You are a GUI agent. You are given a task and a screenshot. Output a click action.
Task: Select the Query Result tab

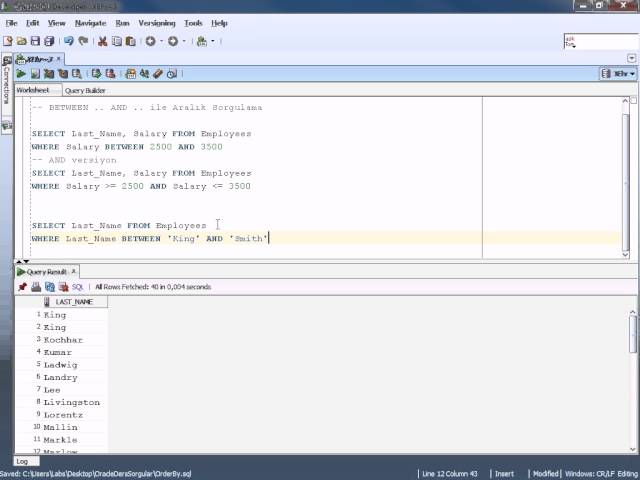coord(47,272)
